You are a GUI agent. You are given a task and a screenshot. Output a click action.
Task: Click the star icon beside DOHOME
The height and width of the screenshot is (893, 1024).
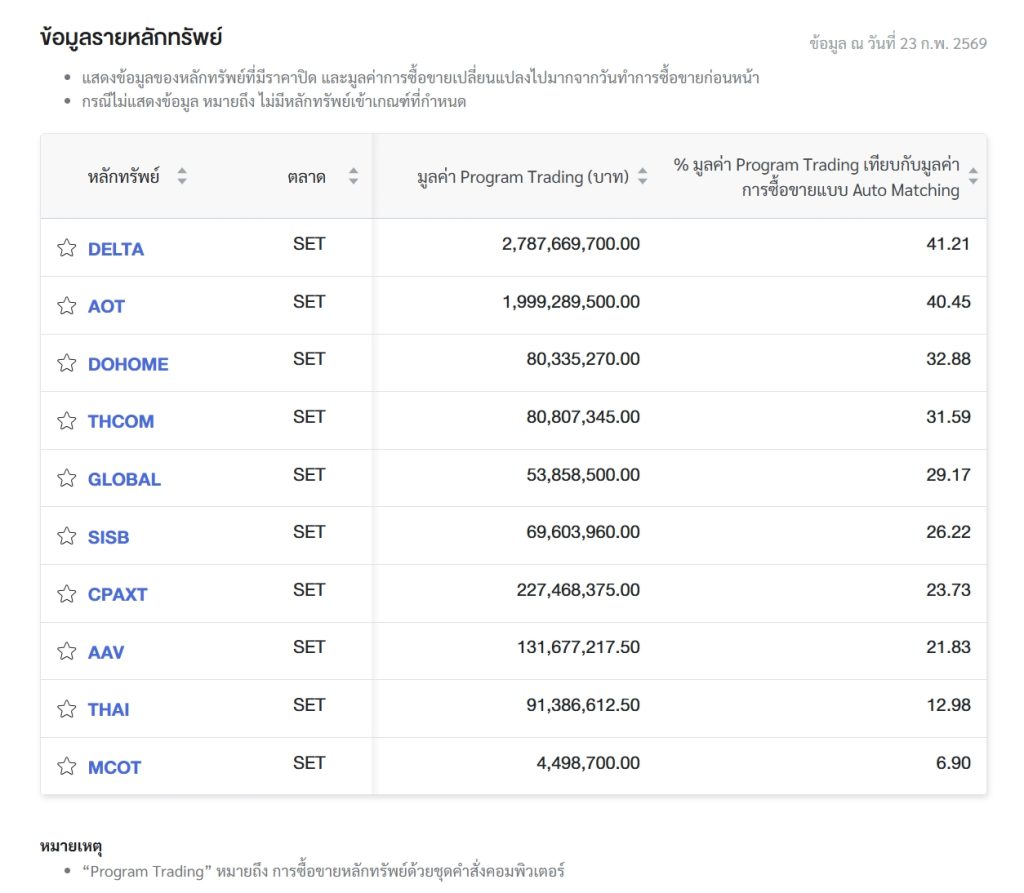coord(66,363)
